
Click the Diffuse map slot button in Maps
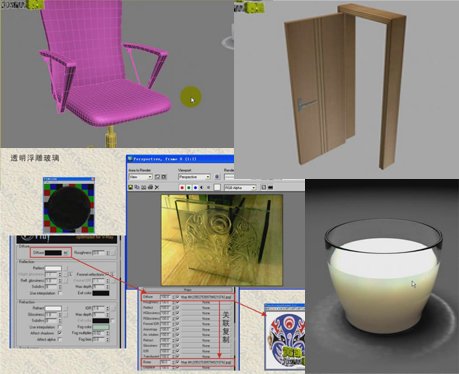pyautogui.click(x=206, y=297)
